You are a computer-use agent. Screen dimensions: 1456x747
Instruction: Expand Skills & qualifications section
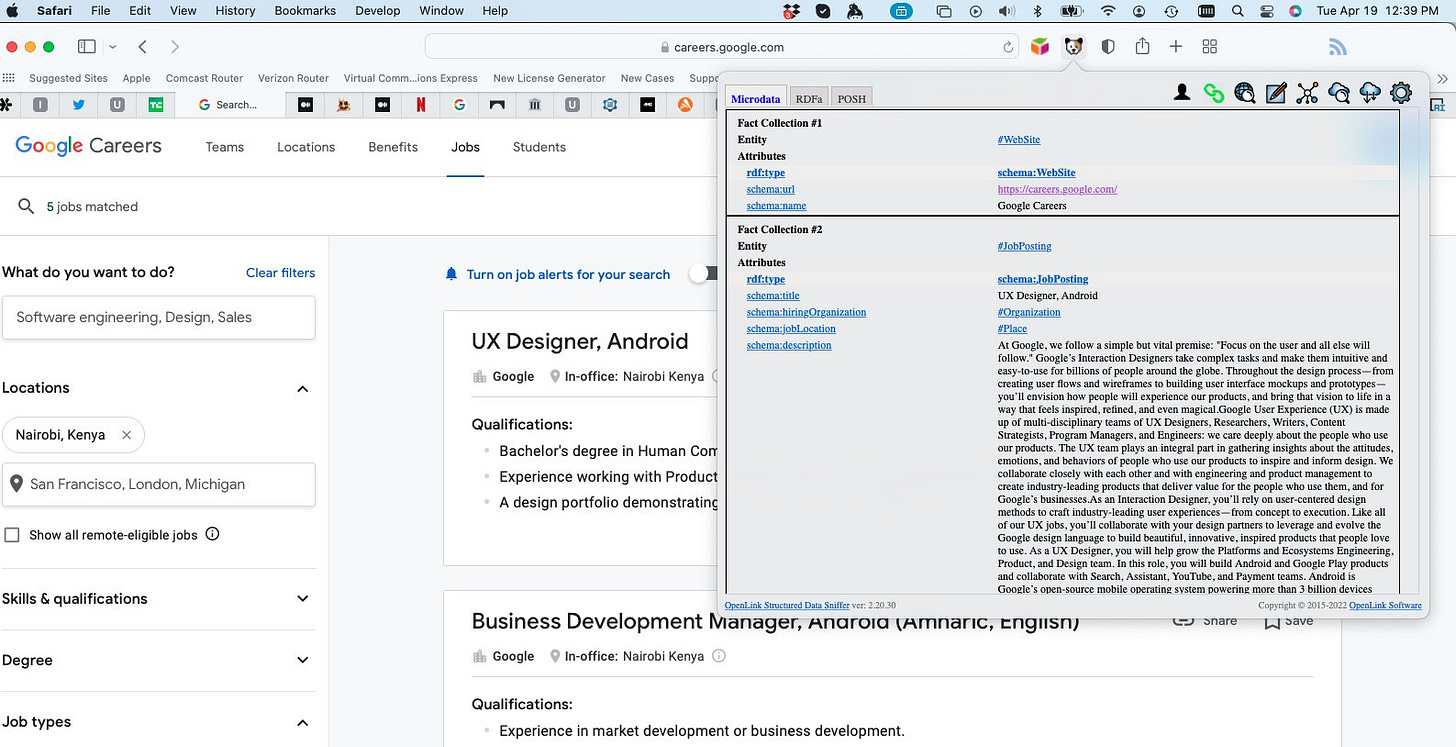click(x=303, y=599)
